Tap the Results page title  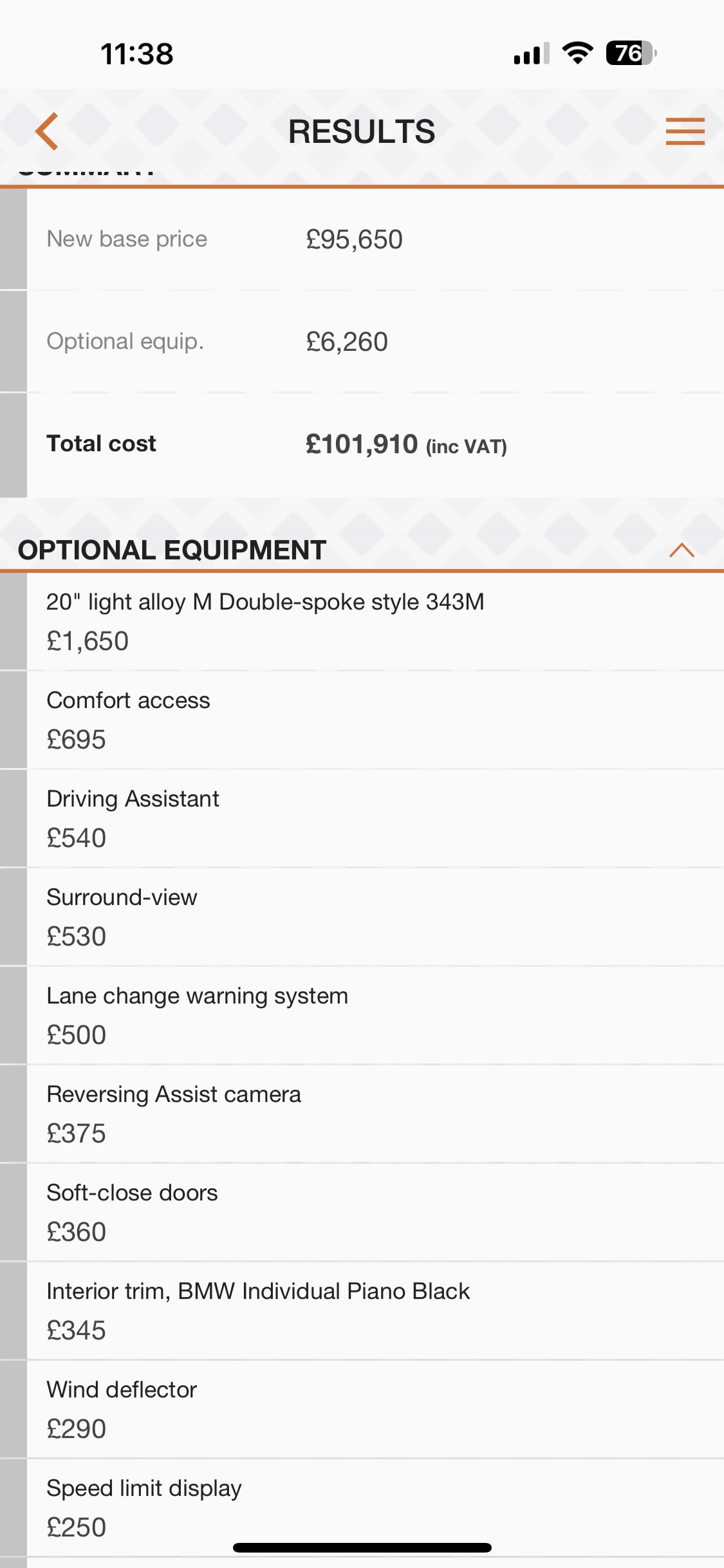362,131
